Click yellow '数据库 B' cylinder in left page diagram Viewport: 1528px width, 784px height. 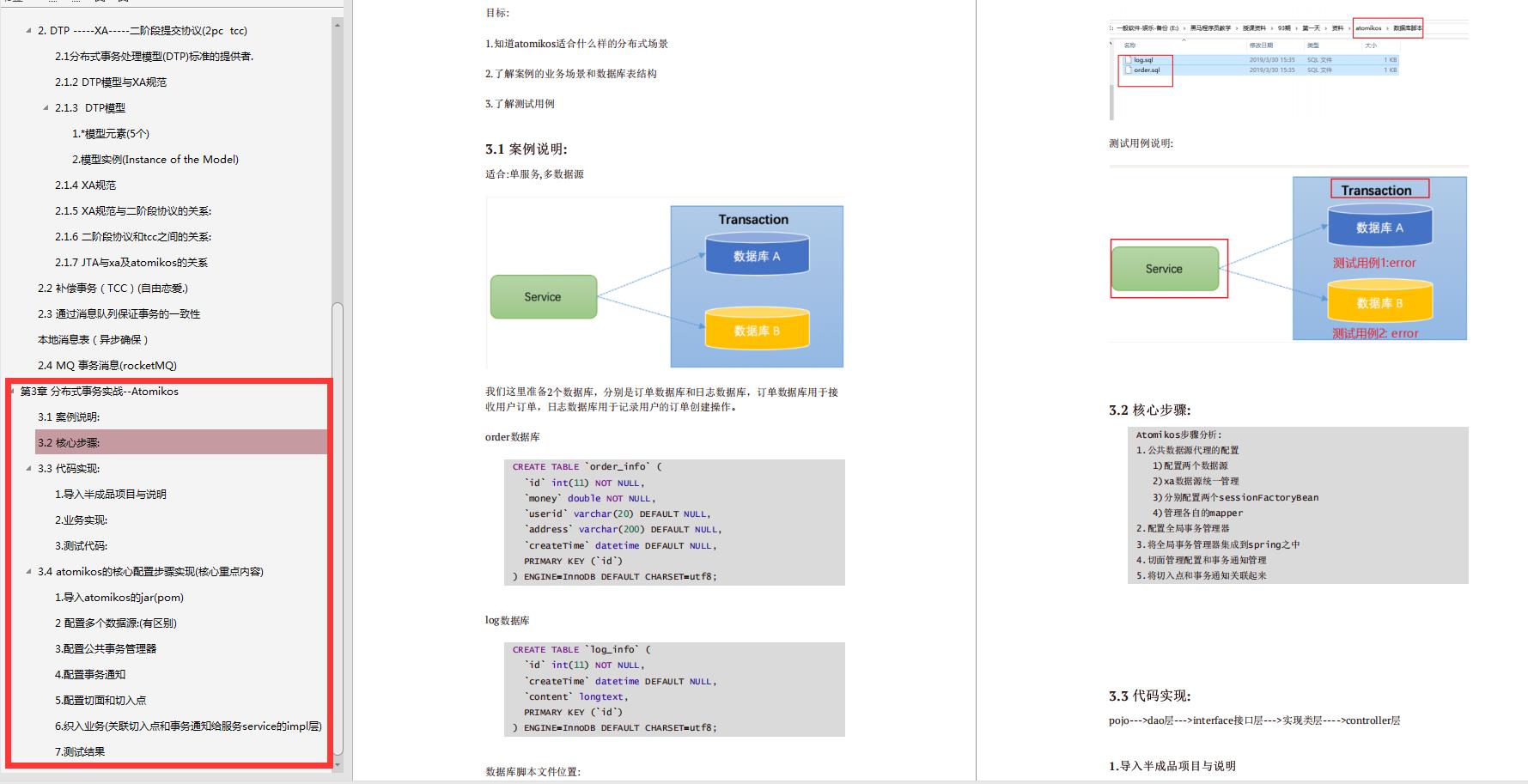pos(757,329)
